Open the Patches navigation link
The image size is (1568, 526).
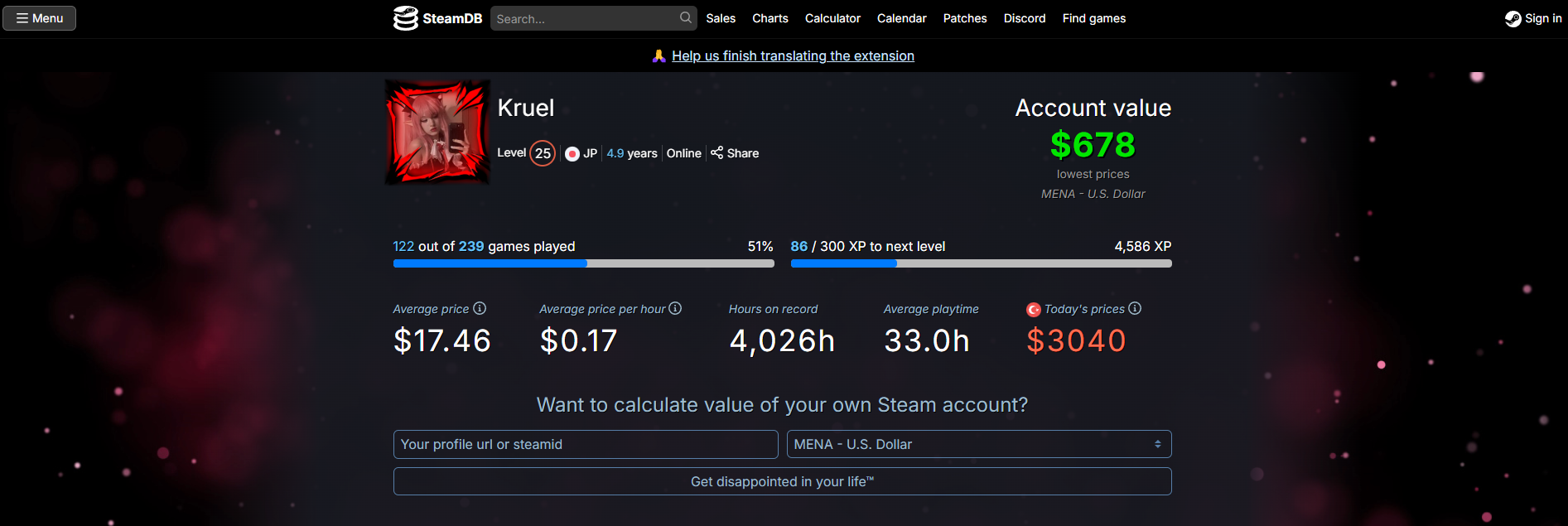coord(965,18)
